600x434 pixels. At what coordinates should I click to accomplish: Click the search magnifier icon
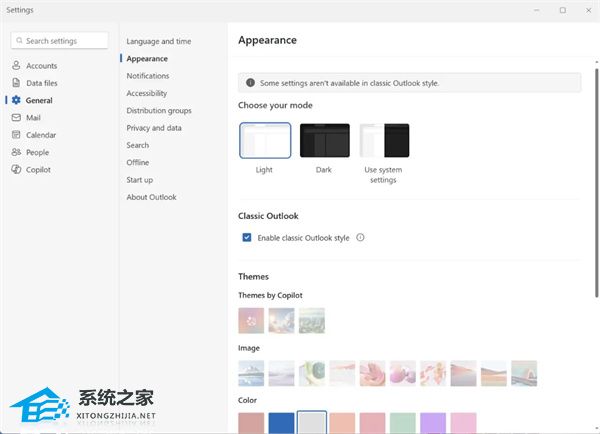pyautogui.click(x=19, y=41)
